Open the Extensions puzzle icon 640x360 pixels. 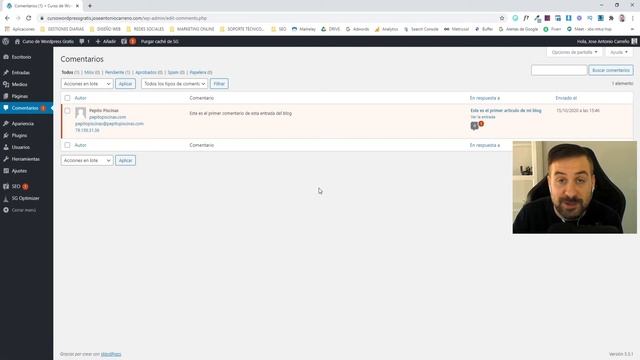pyautogui.click(x=611, y=18)
